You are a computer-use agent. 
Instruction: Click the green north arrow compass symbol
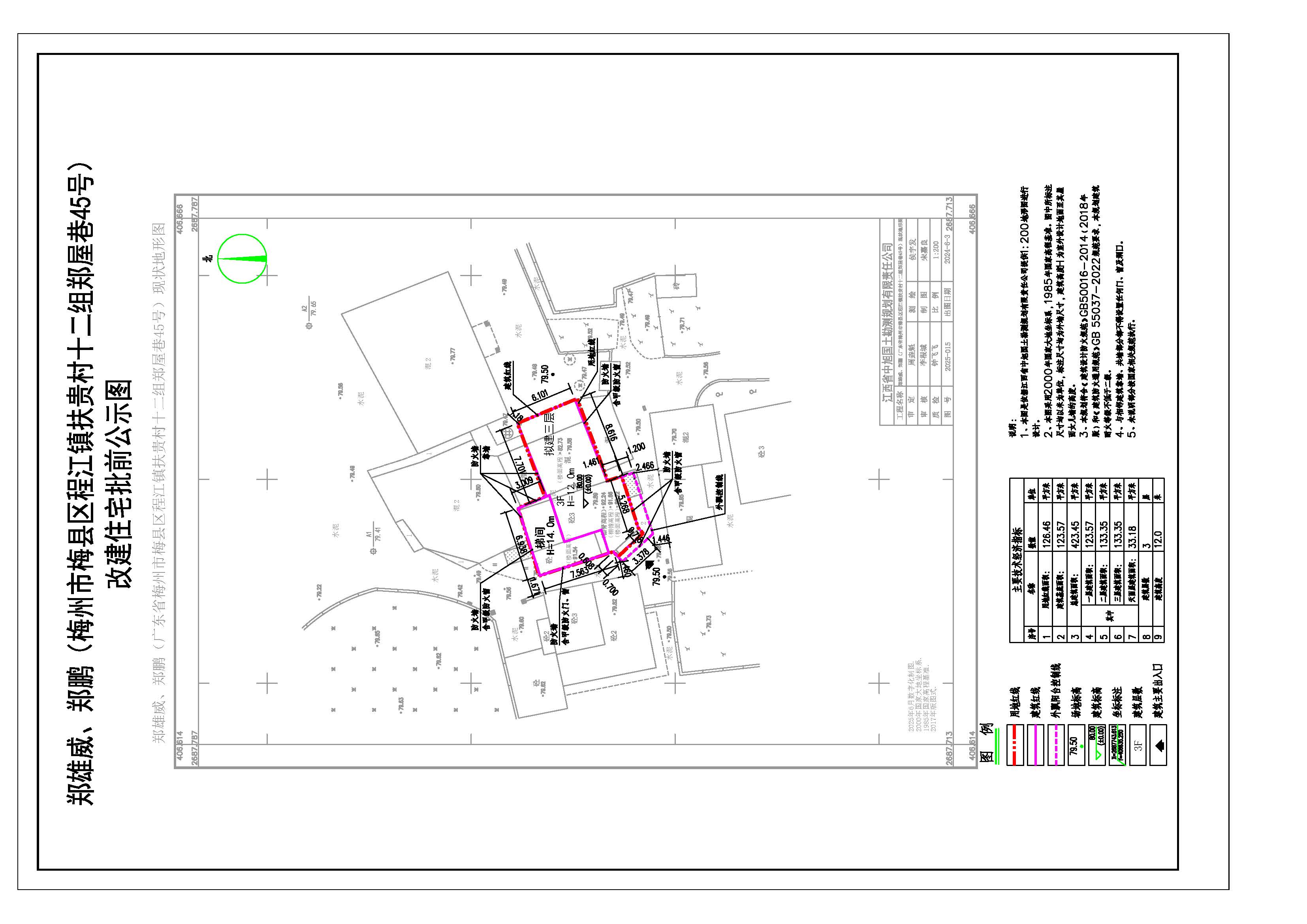point(242,258)
